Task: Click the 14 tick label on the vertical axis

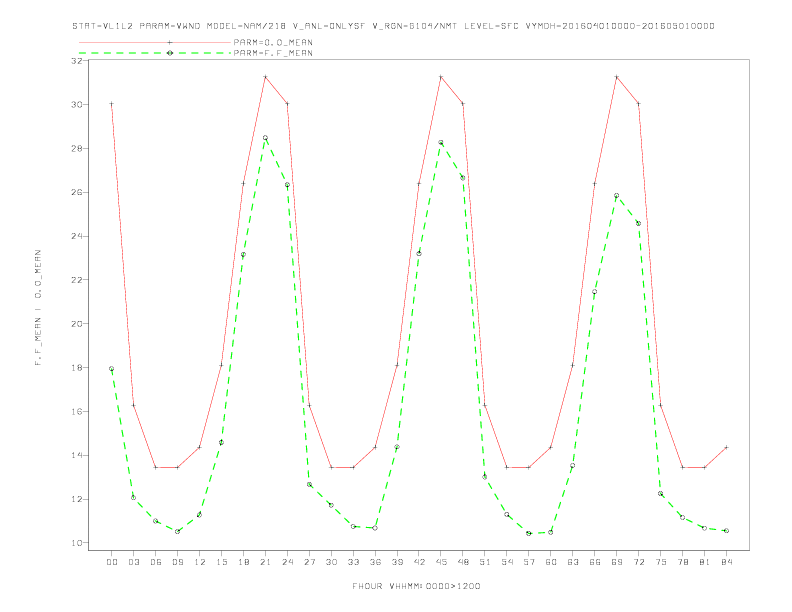Action: click(76, 455)
